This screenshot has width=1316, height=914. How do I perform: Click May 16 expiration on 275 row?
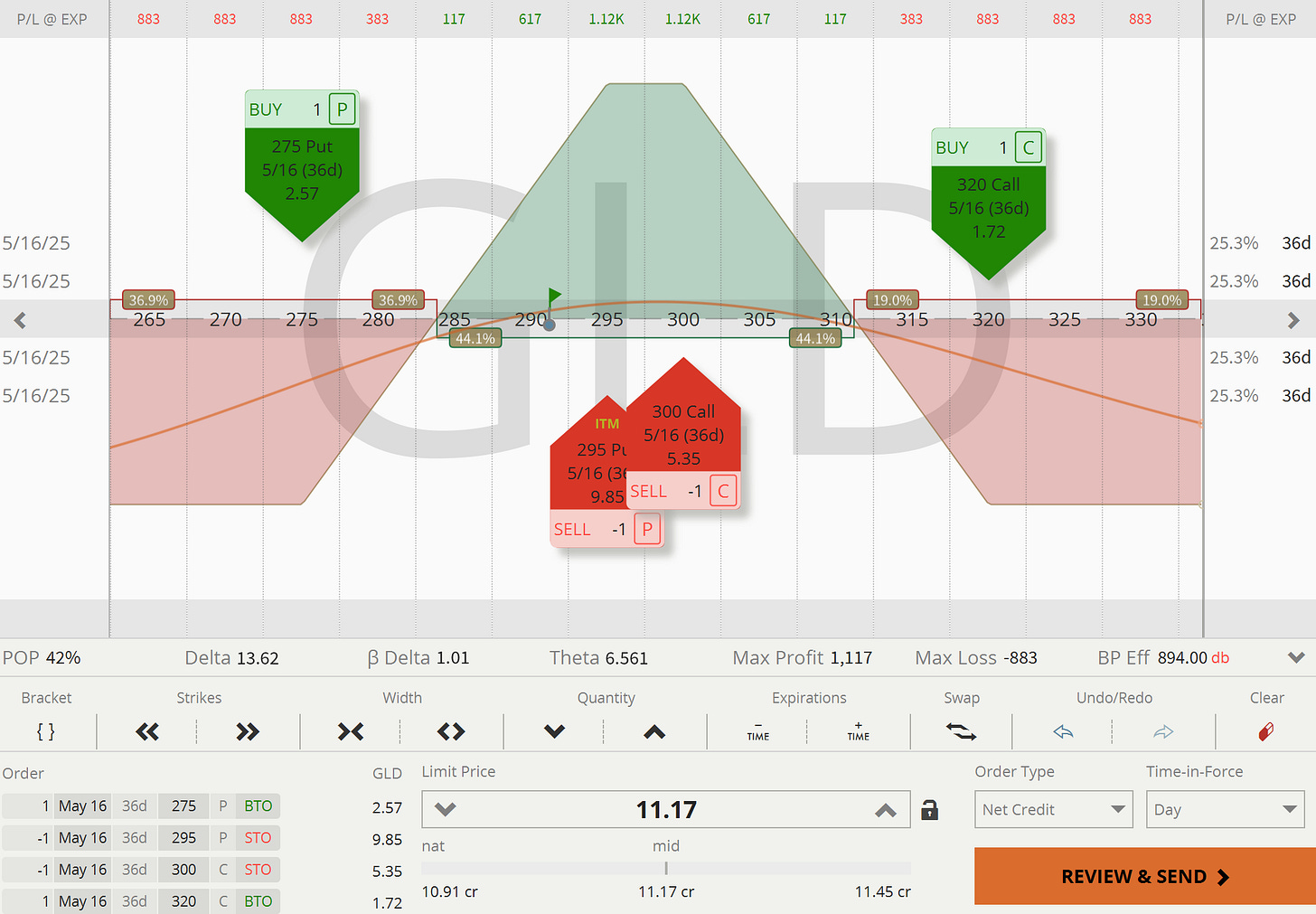pos(82,806)
